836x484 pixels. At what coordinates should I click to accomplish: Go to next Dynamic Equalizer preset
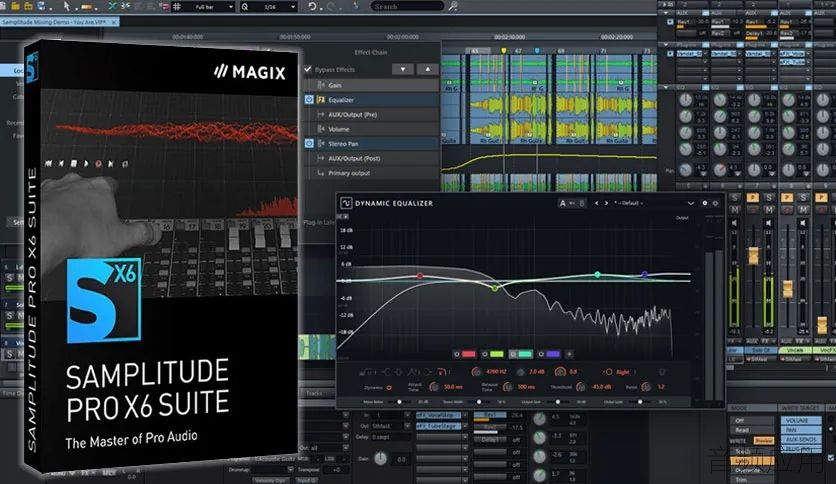(606, 203)
